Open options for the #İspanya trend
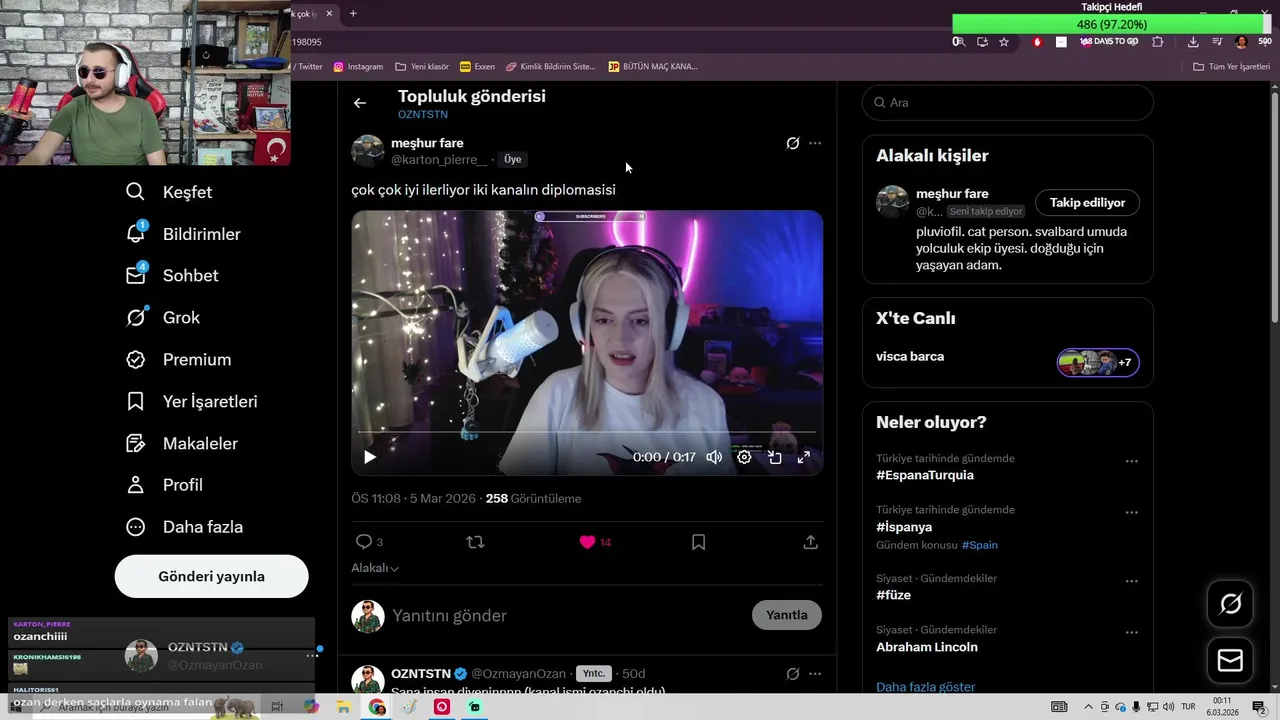1280x720 pixels. (x=1132, y=513)
